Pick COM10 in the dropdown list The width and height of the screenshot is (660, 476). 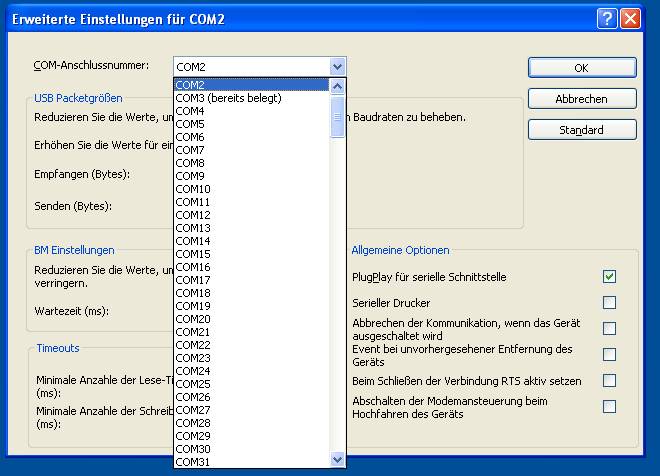(x=193, y=189)
